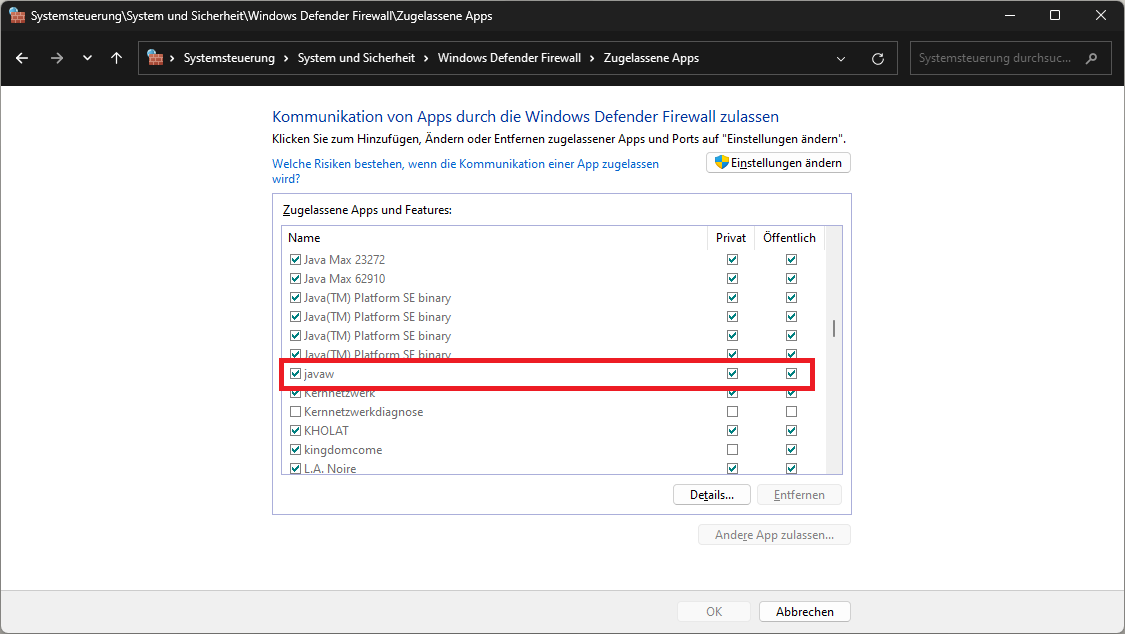Click the Öffentlich column header
The image size is (1125, 634).
pos(789,238)
